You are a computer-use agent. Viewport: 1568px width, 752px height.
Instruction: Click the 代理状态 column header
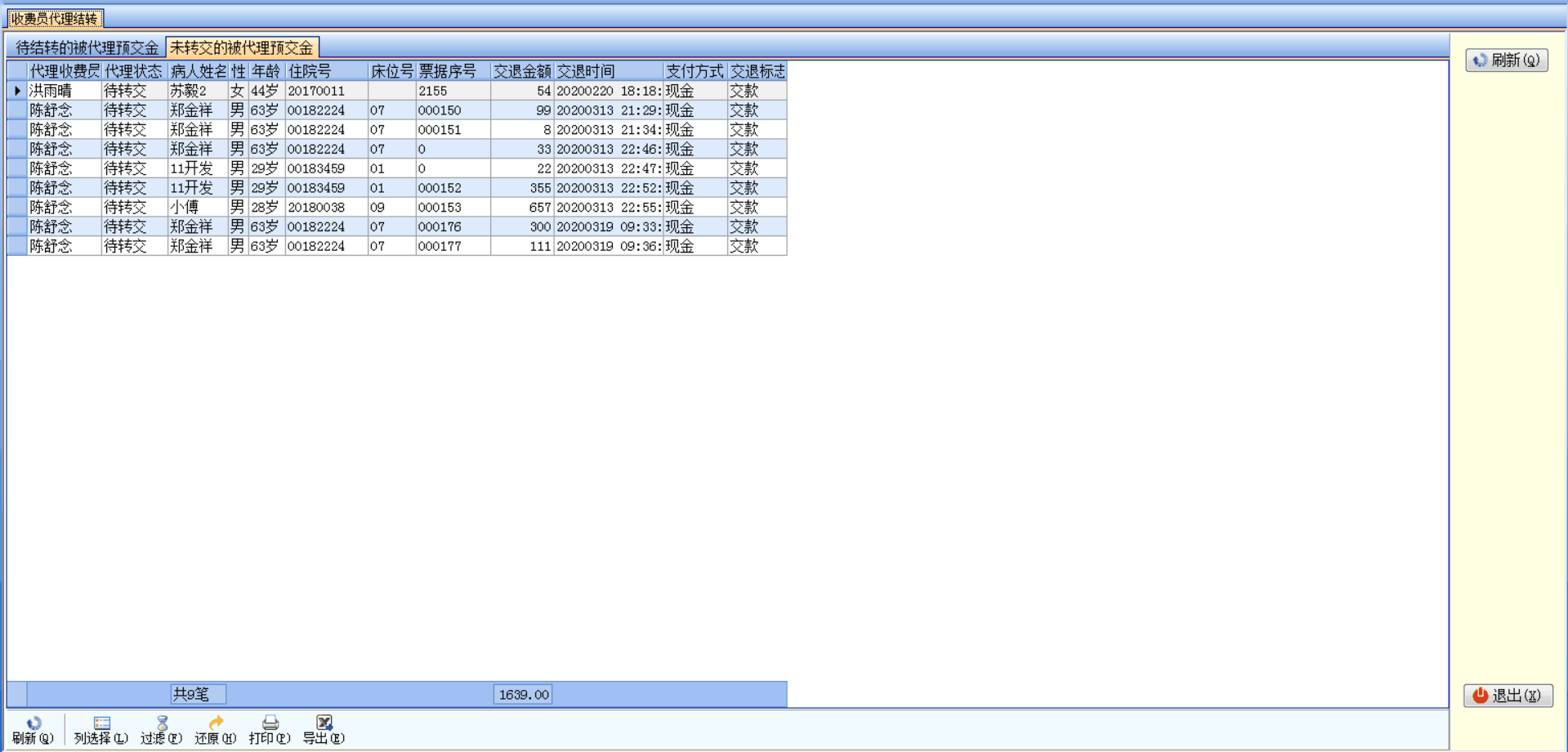click(135, 71)
